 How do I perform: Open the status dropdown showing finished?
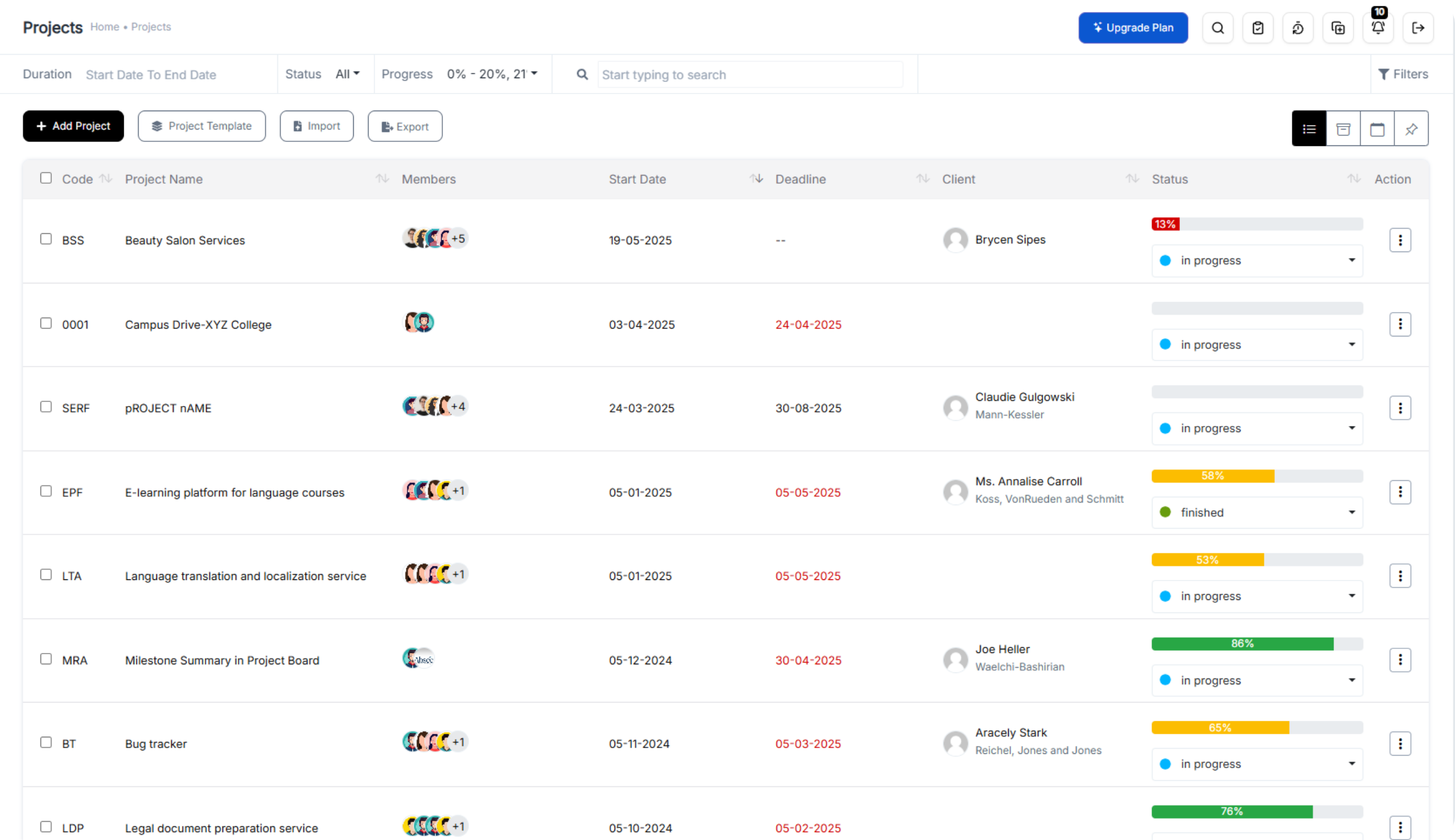[x=1256, y=512]
